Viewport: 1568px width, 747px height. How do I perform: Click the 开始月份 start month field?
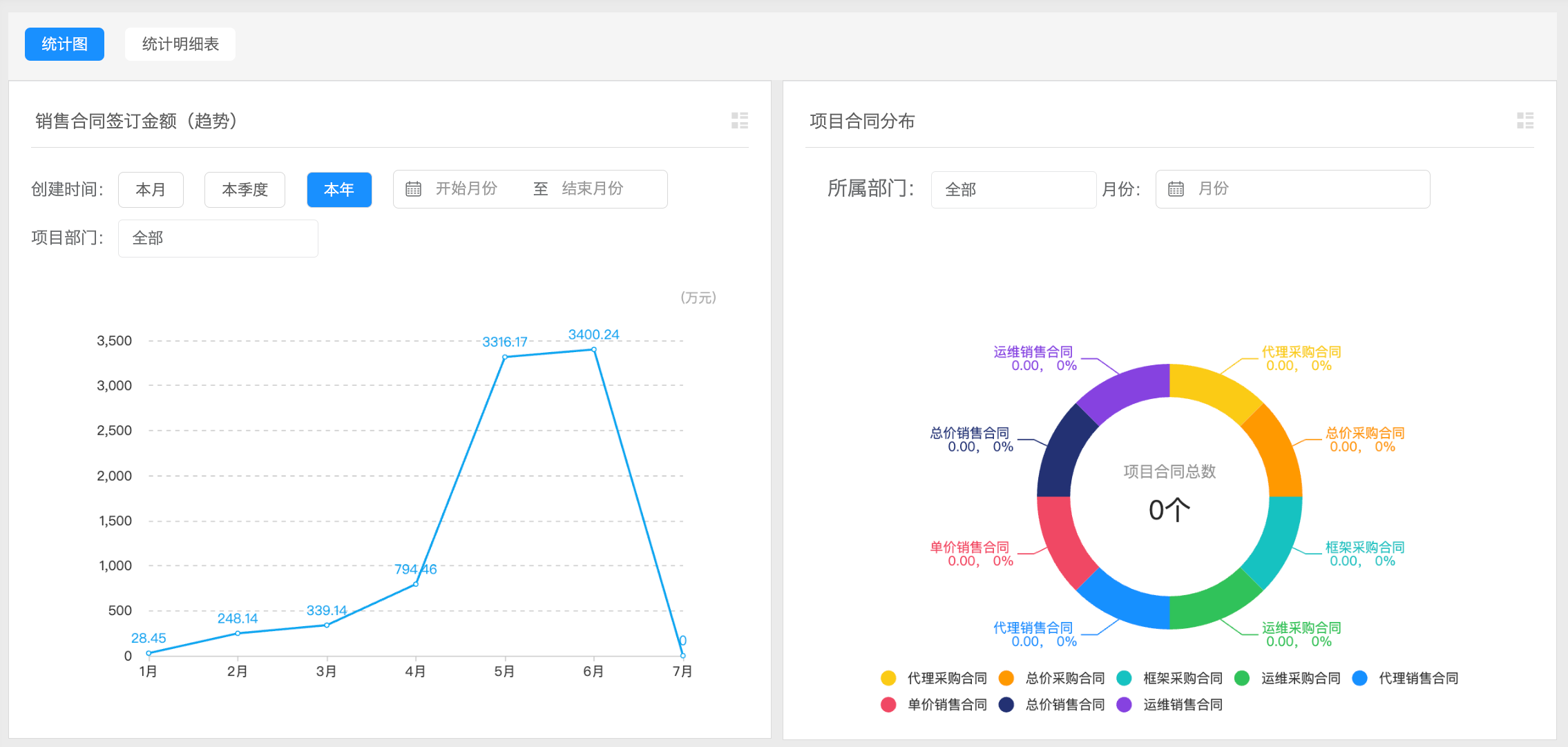pos(466,188)
